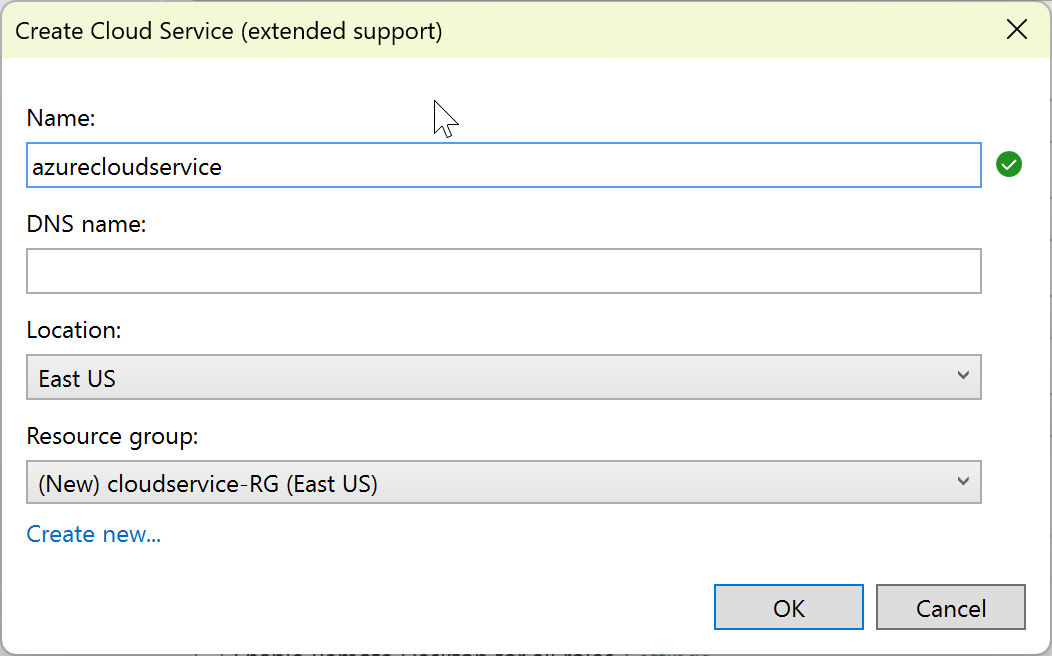
Task: Click the green name validation checkmark
Action: point(1009,164)
